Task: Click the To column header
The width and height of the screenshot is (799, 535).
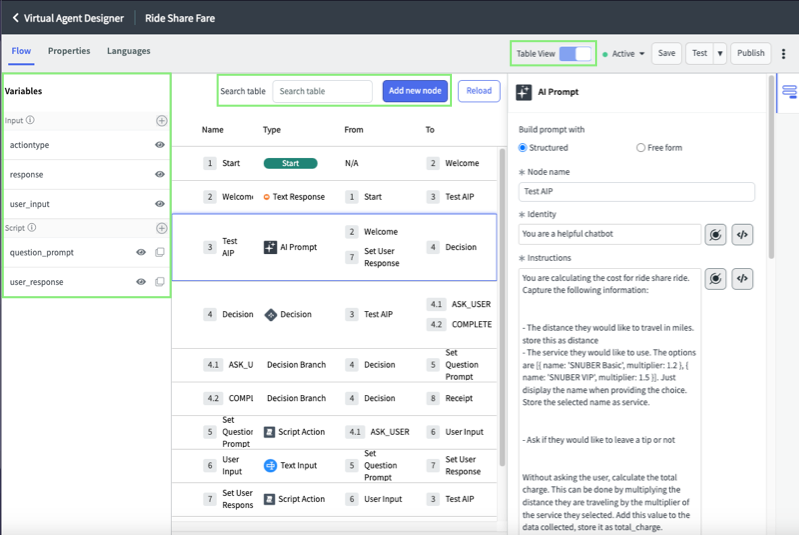Action: pyautogui.click(x=430, y=130)
